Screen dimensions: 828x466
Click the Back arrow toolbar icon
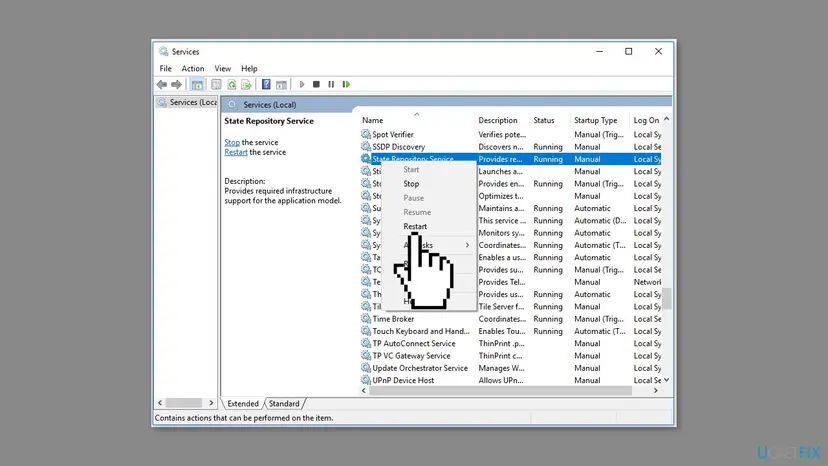coord(162,85)
